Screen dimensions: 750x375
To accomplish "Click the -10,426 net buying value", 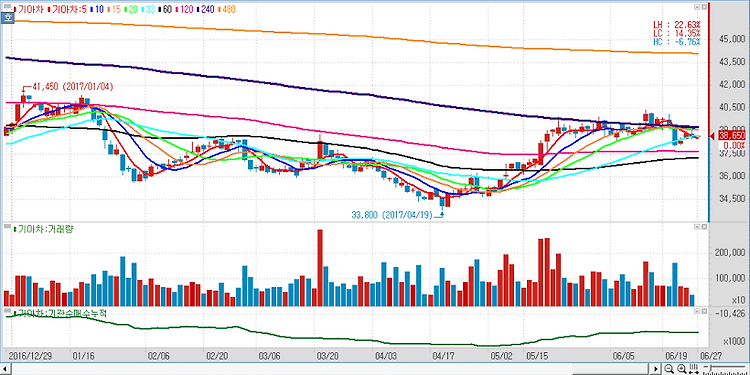I will coord(729,314).
